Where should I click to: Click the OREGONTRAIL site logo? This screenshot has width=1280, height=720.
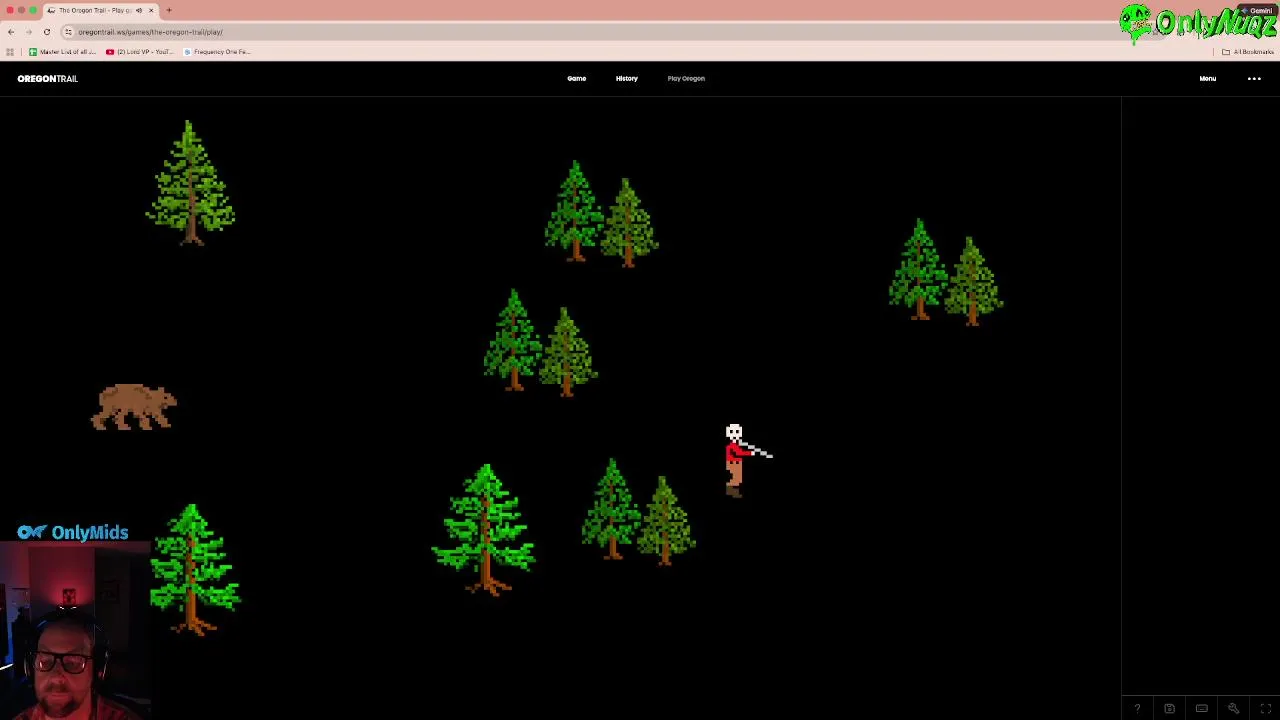click(x=47, y=78)
